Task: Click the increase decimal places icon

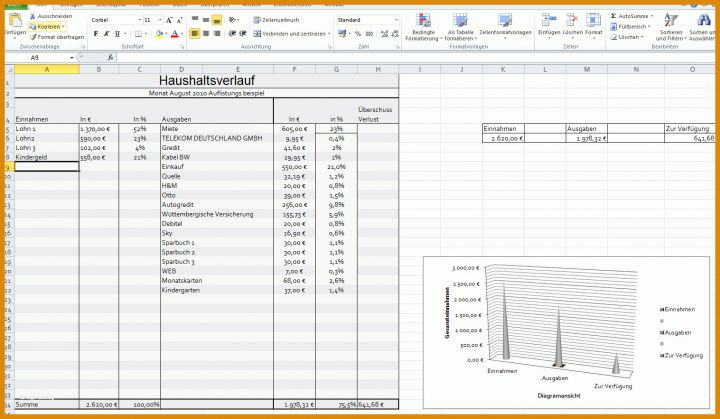Action: click(x=384, y=34)
